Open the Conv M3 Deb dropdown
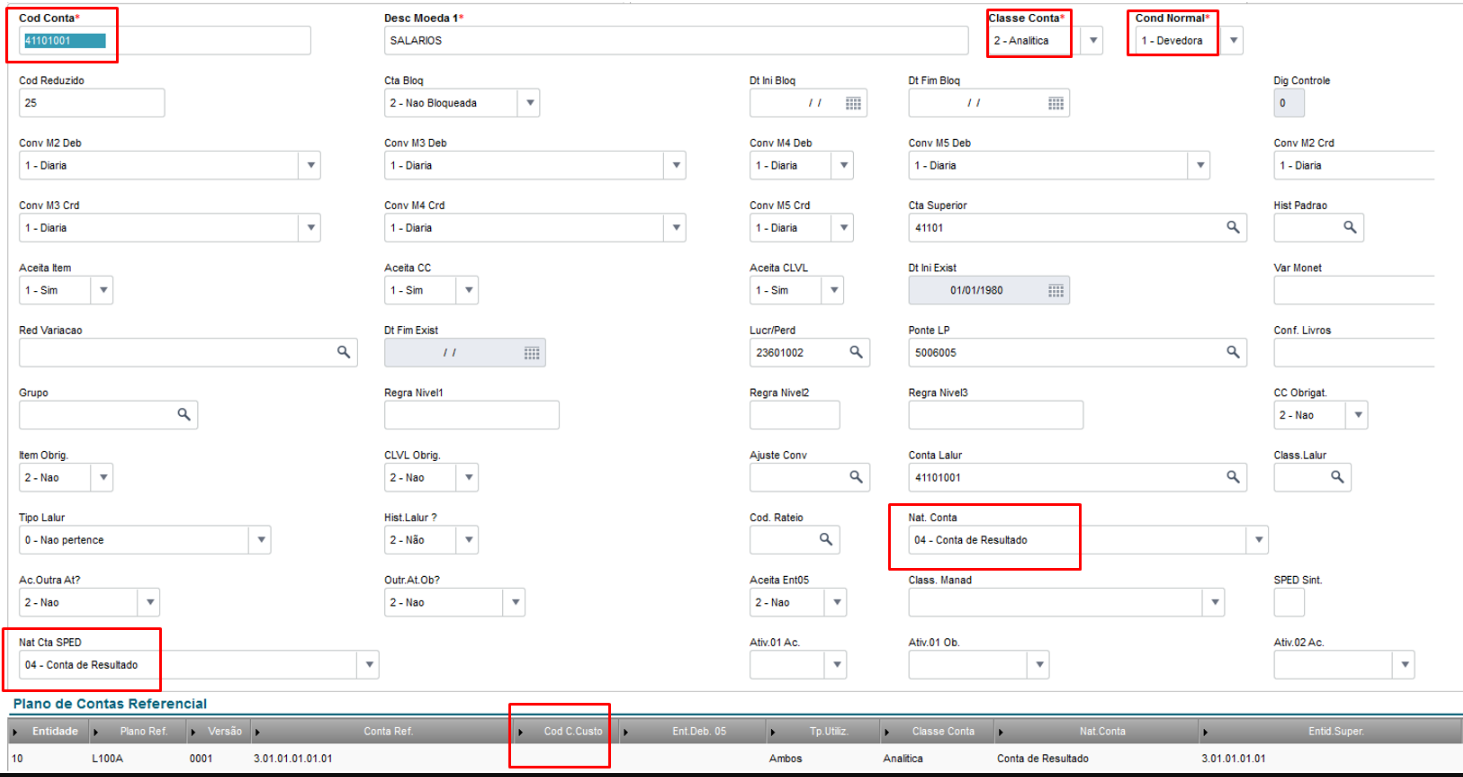1463x777 pixels. [x=676, y=165]
